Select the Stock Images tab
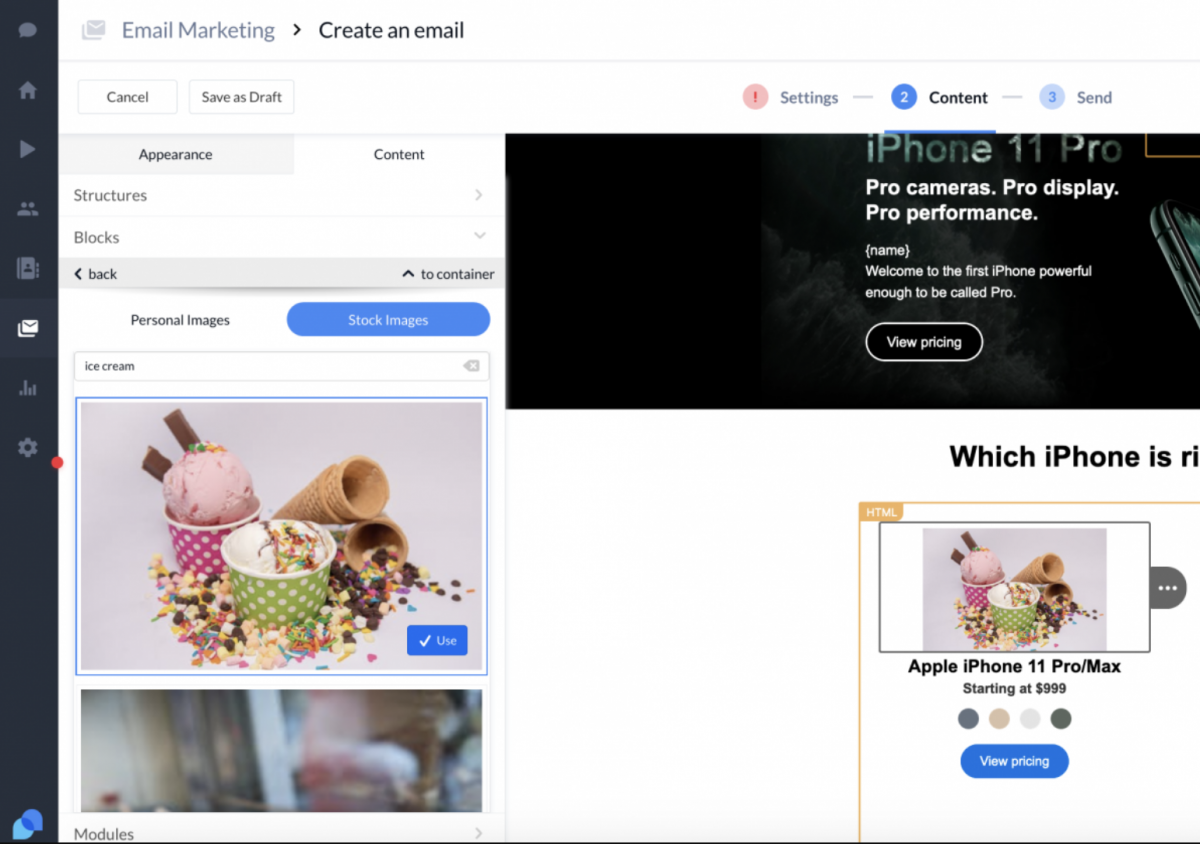Viewport: 1200px width, 844px height. click(x=388, y=320)
